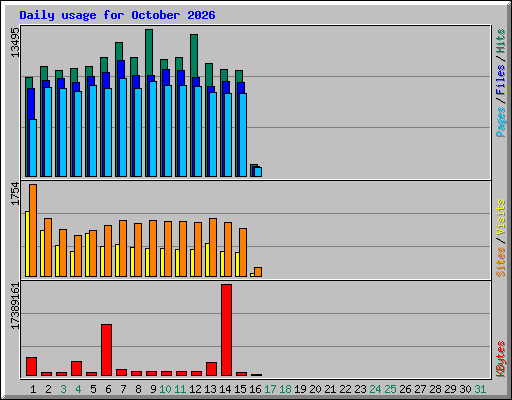Screen dimensions: 512x400
Task: Click the red KBytes bar for day 4
Action: point(76,368)
